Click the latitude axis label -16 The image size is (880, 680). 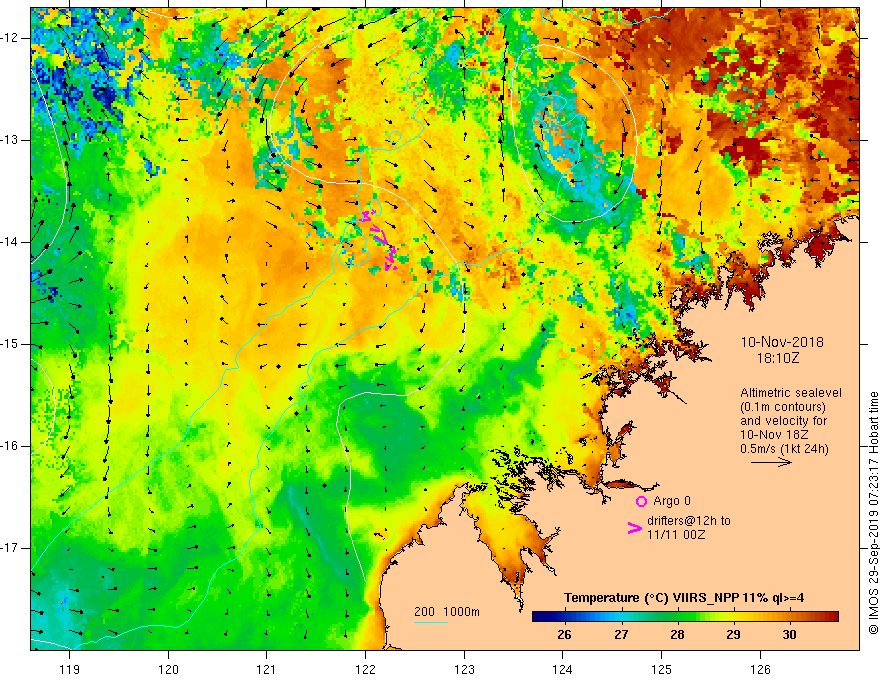click(11, 446)
